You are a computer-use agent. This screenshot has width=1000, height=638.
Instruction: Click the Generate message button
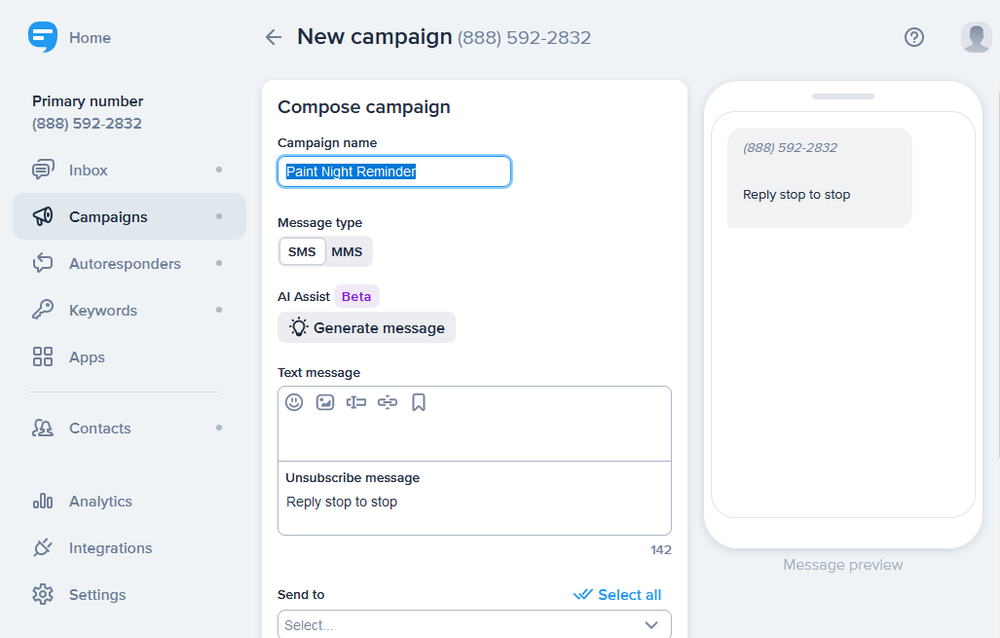point(366,328)
